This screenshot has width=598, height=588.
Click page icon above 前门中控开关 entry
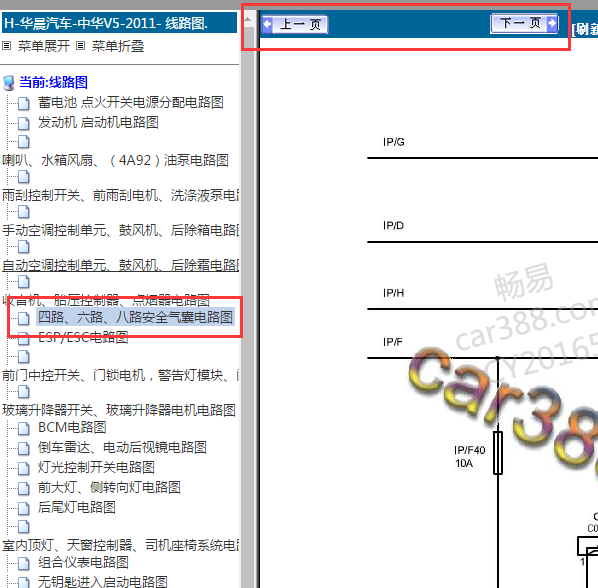[24, 357]
